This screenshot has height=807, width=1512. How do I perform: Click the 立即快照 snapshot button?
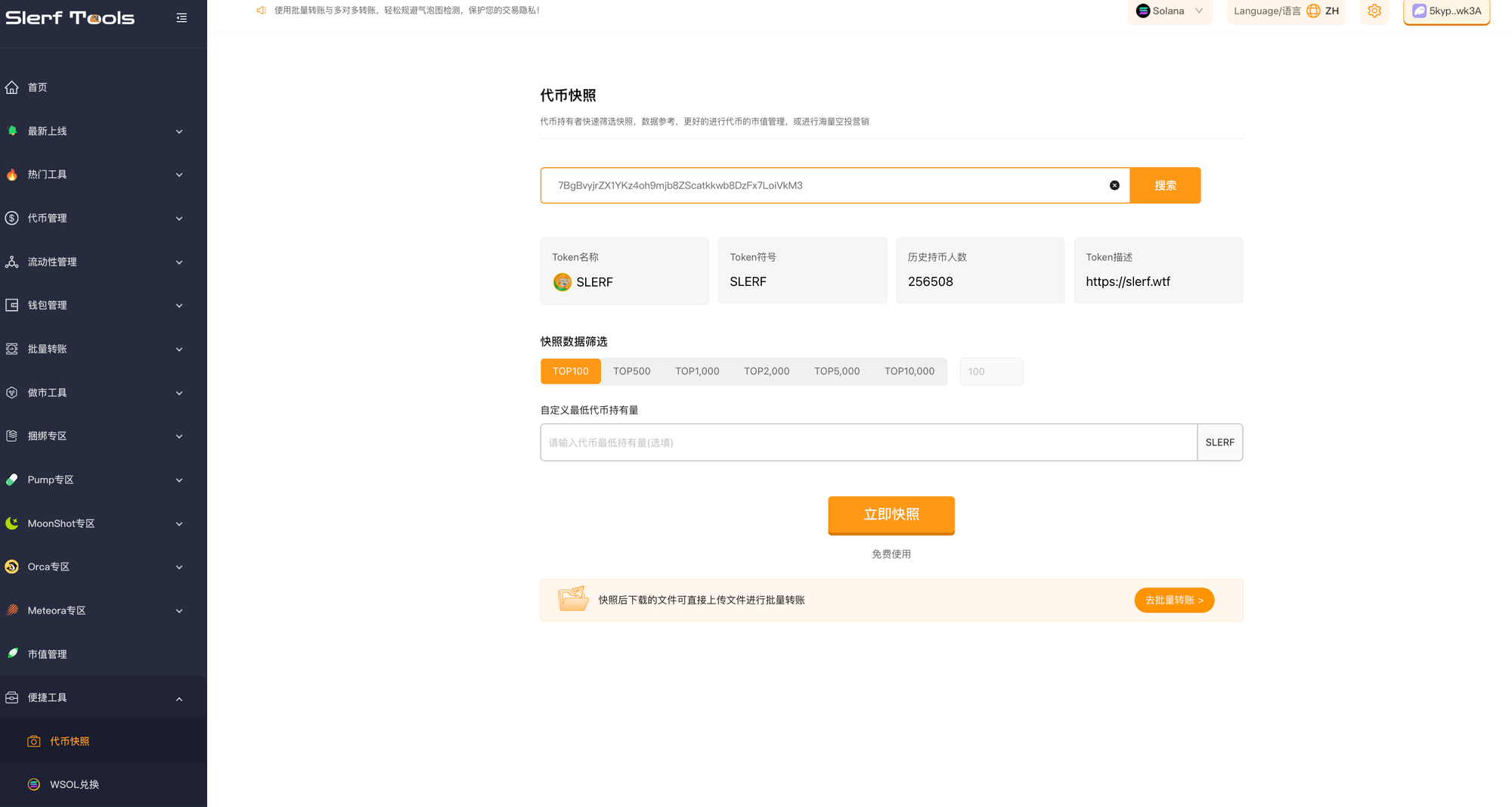pos(891,515)
